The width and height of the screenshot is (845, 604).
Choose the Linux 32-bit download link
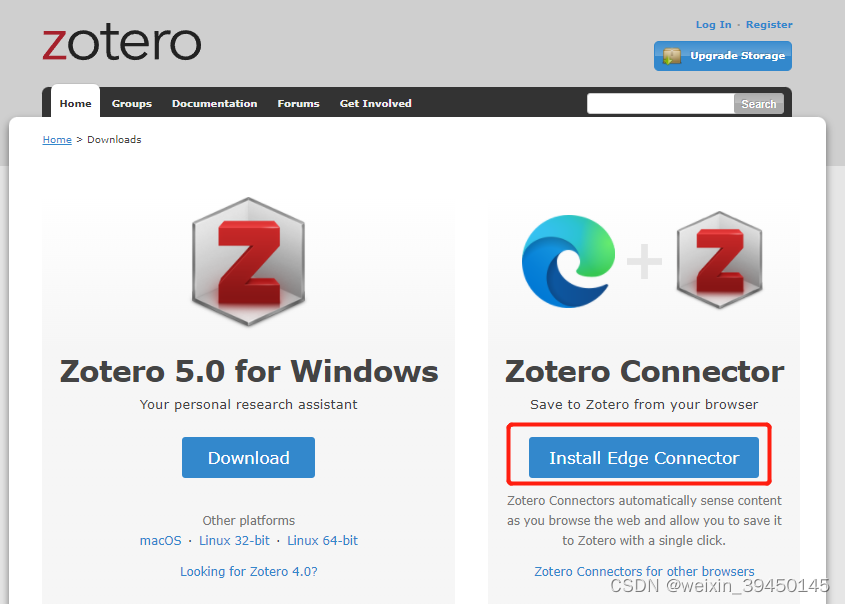click(234, 540)
